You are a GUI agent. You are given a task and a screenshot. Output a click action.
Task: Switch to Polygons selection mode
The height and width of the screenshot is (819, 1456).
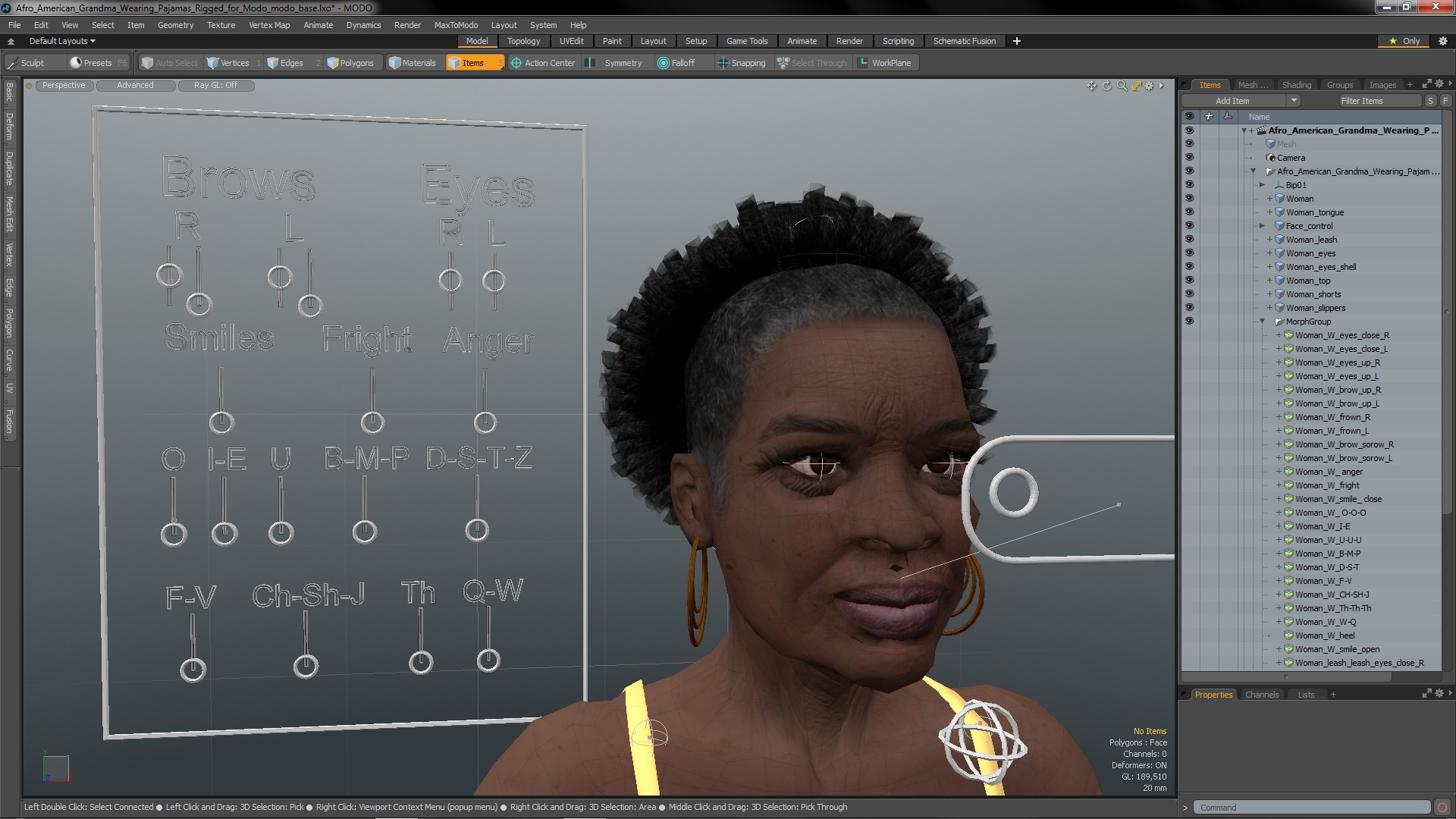coord(350,63)
